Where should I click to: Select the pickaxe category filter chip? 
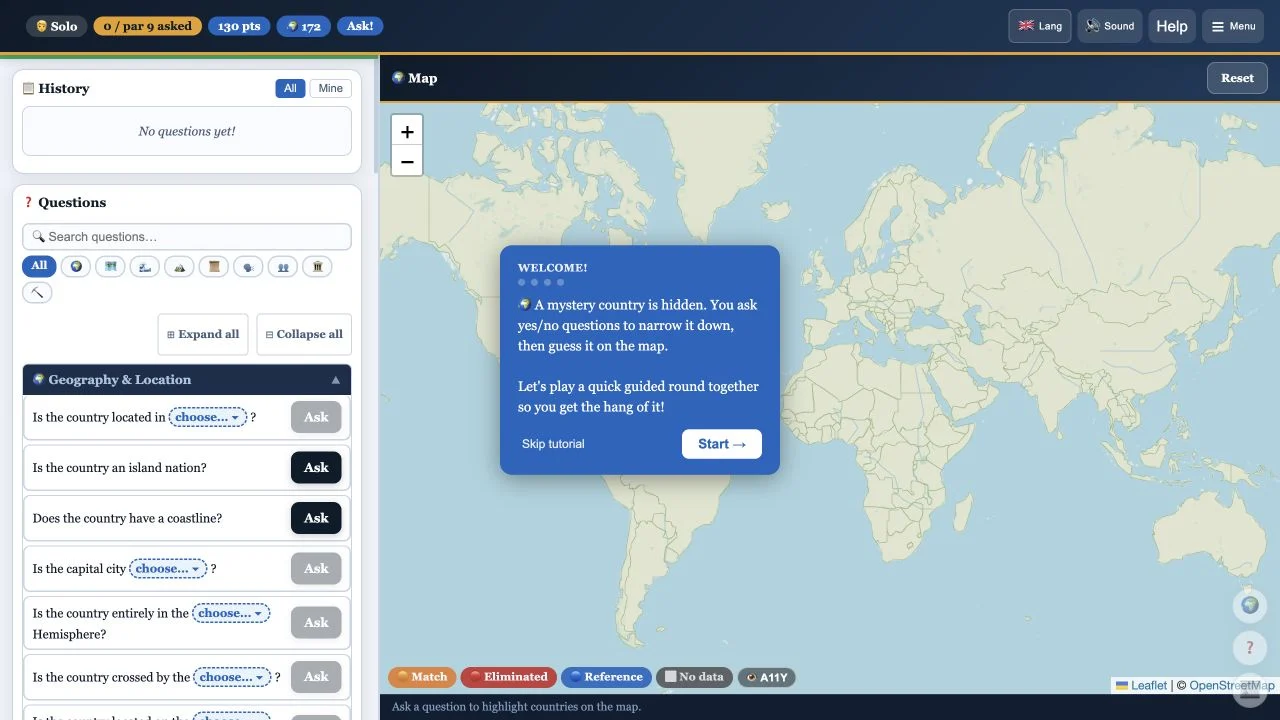[x=37, y=293]
